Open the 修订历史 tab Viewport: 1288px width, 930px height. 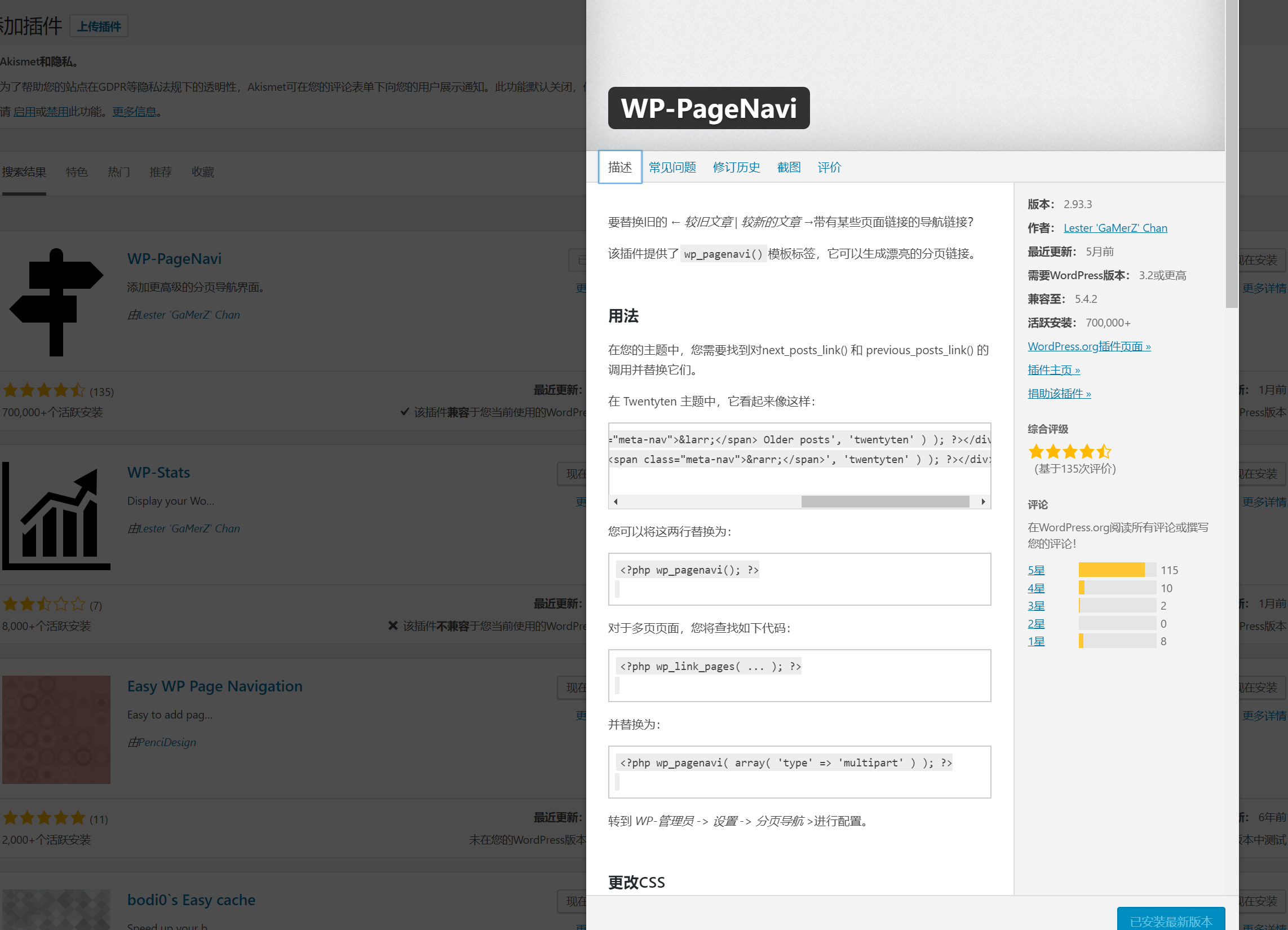(x=737, y=167)
